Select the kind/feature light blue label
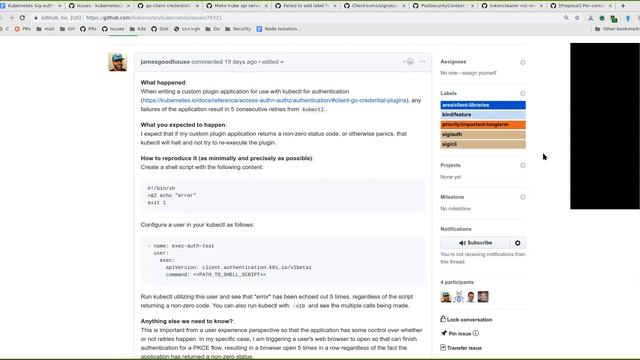 tap(483, 115)
